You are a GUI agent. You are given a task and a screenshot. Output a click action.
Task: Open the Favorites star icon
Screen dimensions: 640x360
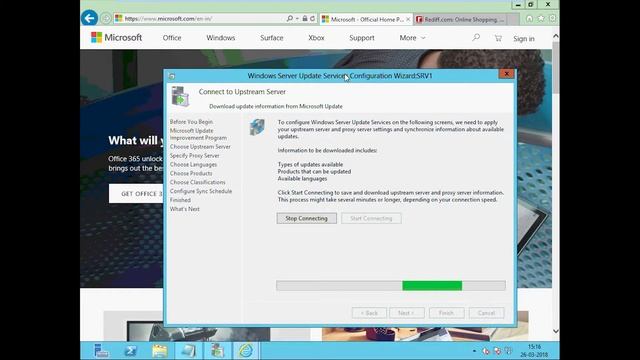(x=541, y=19)
